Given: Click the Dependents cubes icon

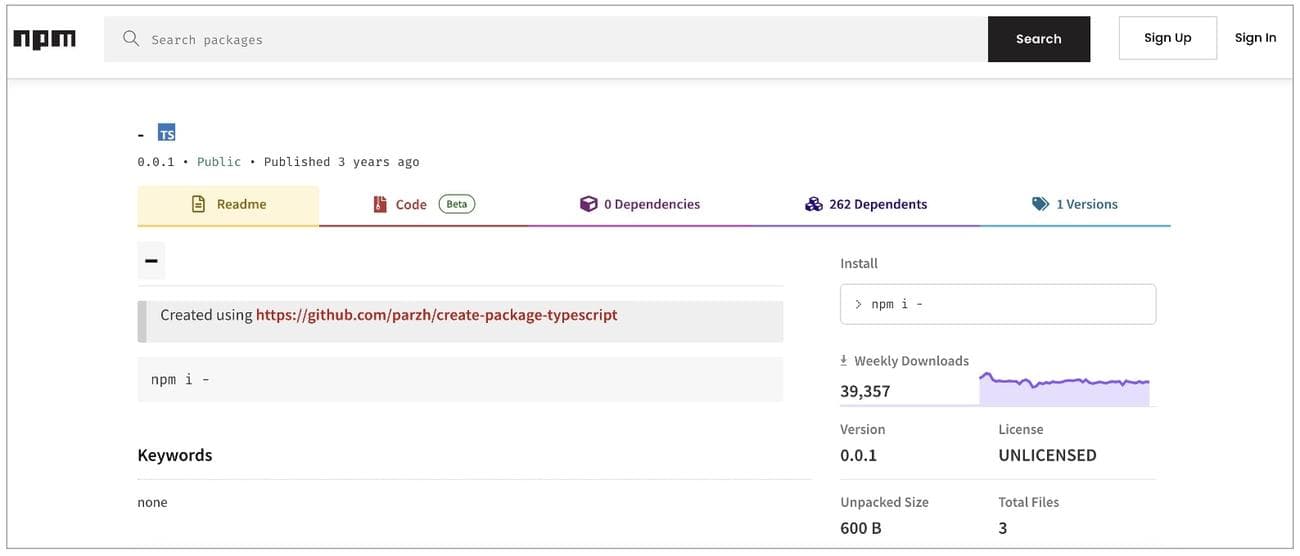Looking at the screenshot, I should coord(813,204).
